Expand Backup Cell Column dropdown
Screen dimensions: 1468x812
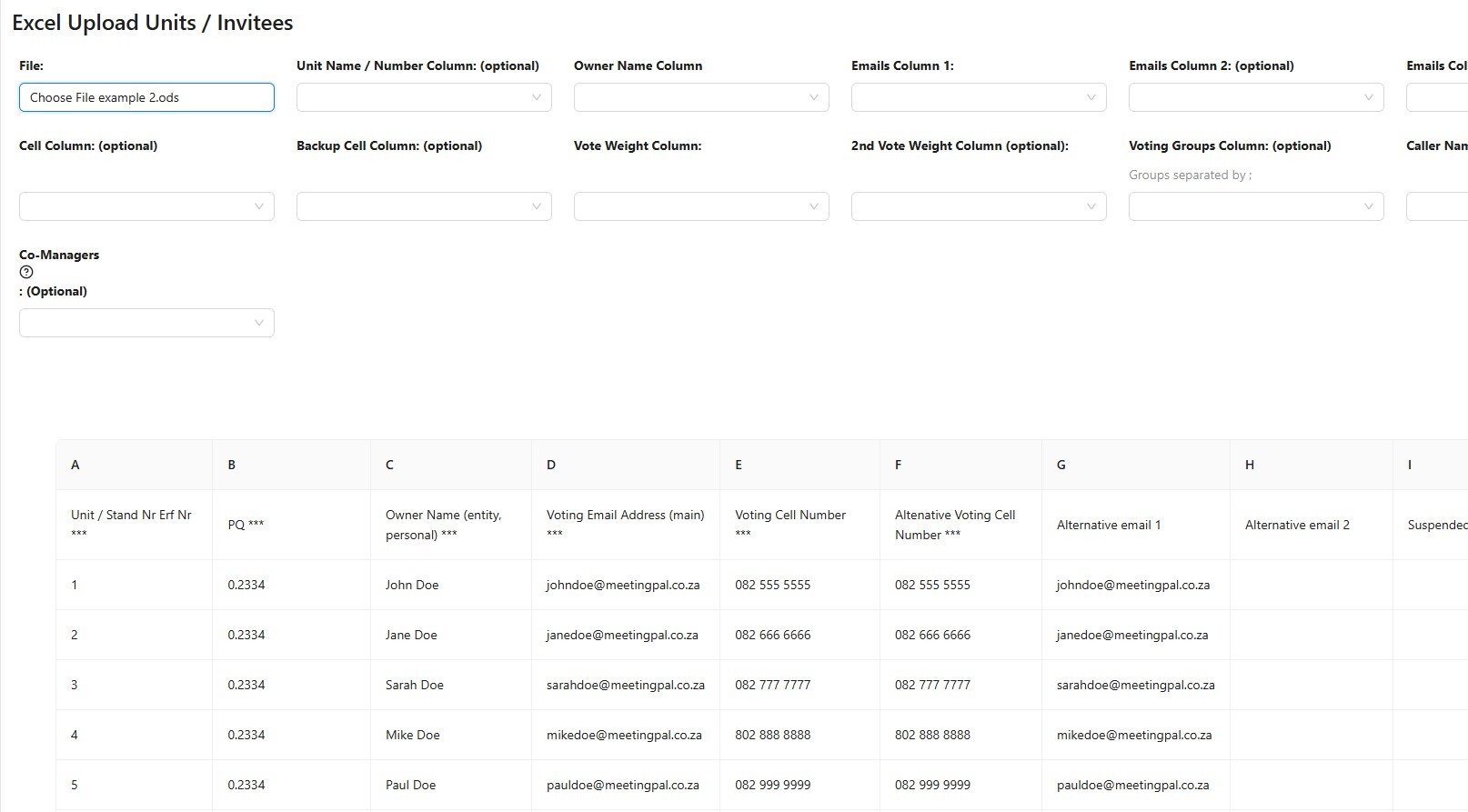(423, 206)
